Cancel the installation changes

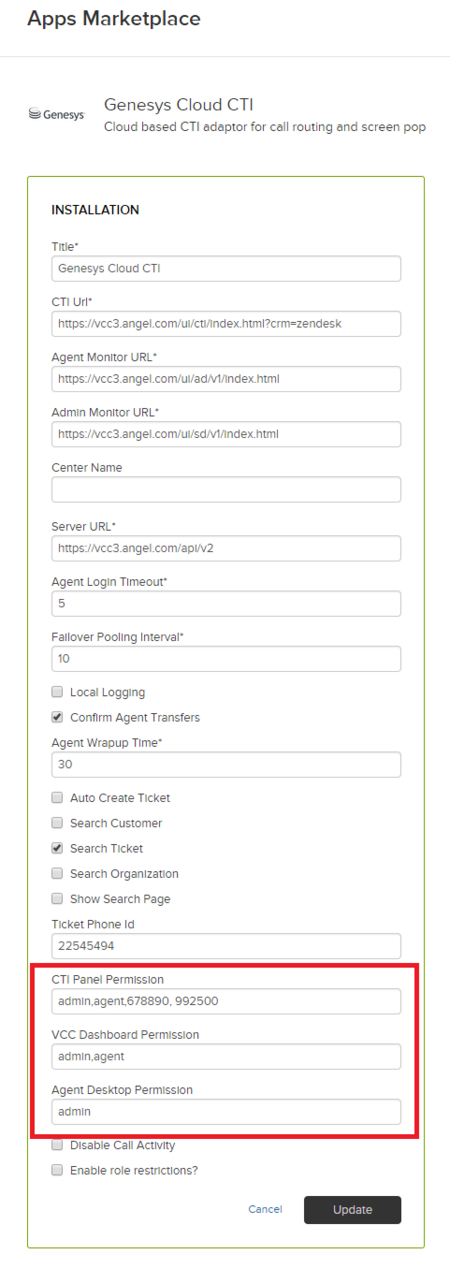tap(265, 1209)
